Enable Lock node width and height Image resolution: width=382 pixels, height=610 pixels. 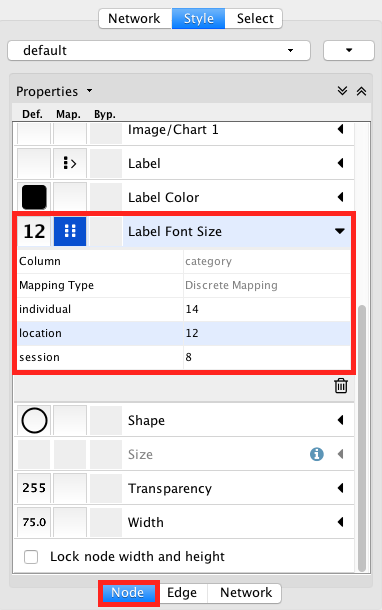tap(31, 557)
